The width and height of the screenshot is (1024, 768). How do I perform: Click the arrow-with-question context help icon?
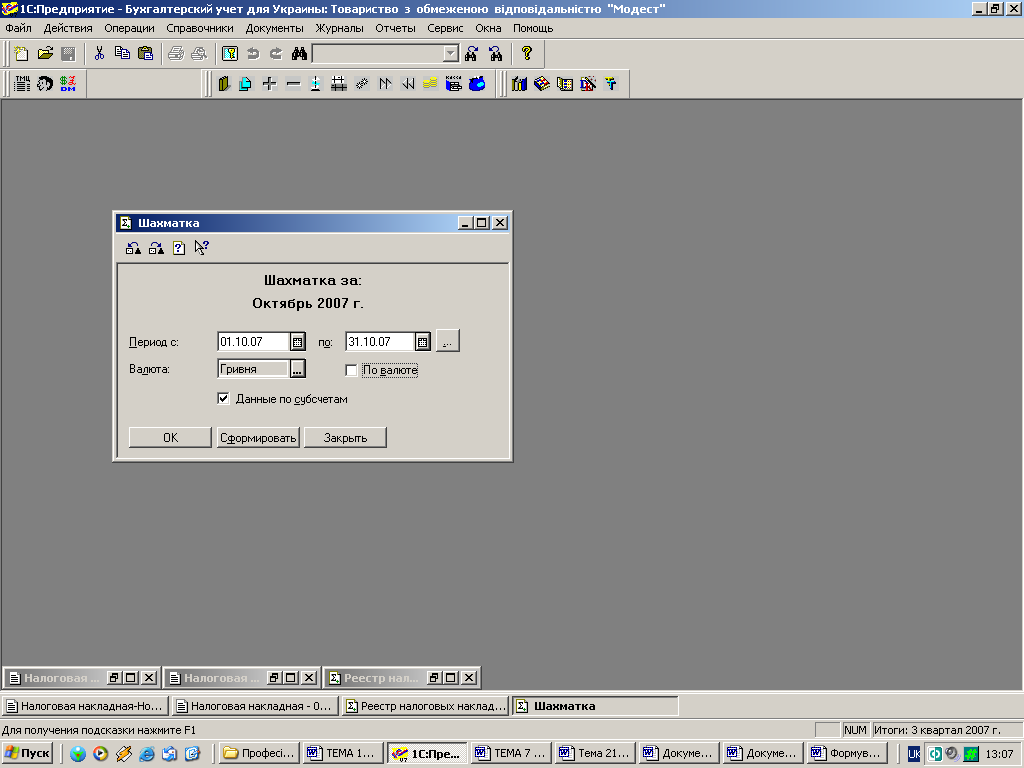click(x=201, y=248)
